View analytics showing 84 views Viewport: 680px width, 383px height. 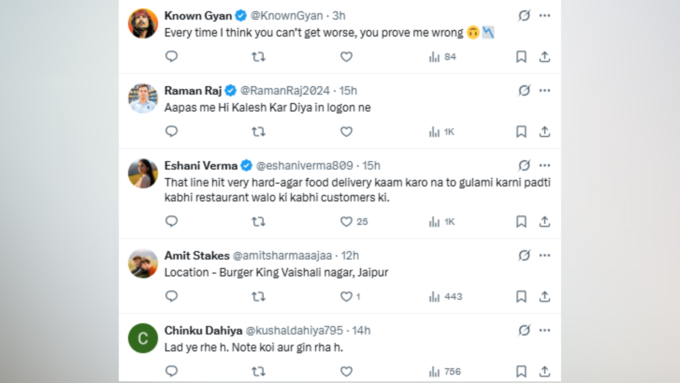pyautogui.click(x=442, y=57)
